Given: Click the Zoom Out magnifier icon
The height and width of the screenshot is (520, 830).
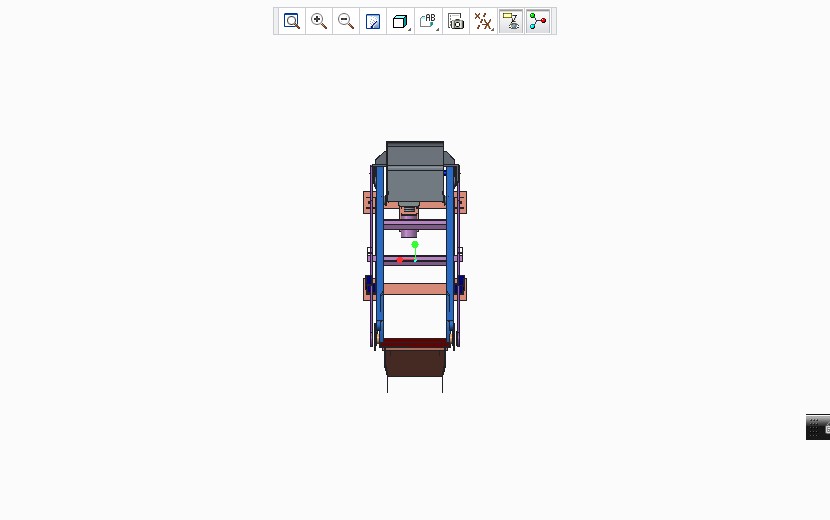Looking at the screenshot, I should point(346,21).
